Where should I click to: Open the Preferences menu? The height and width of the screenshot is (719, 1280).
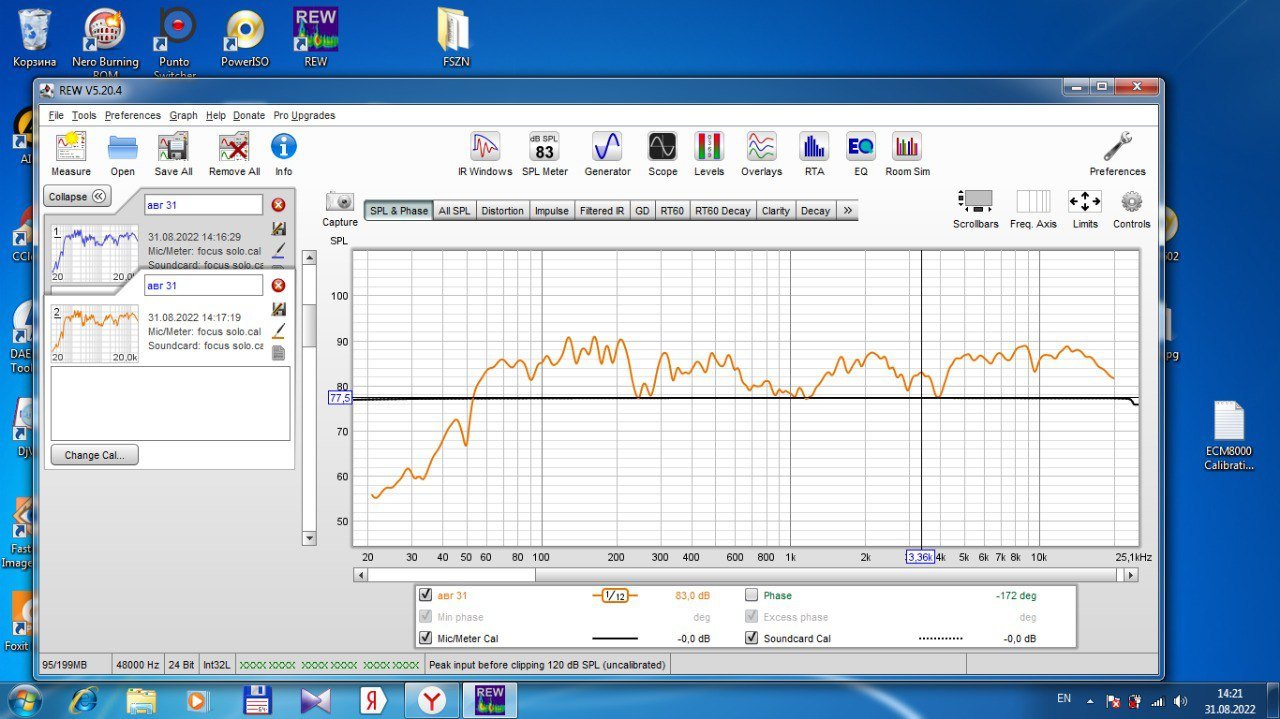coord(132,115)
